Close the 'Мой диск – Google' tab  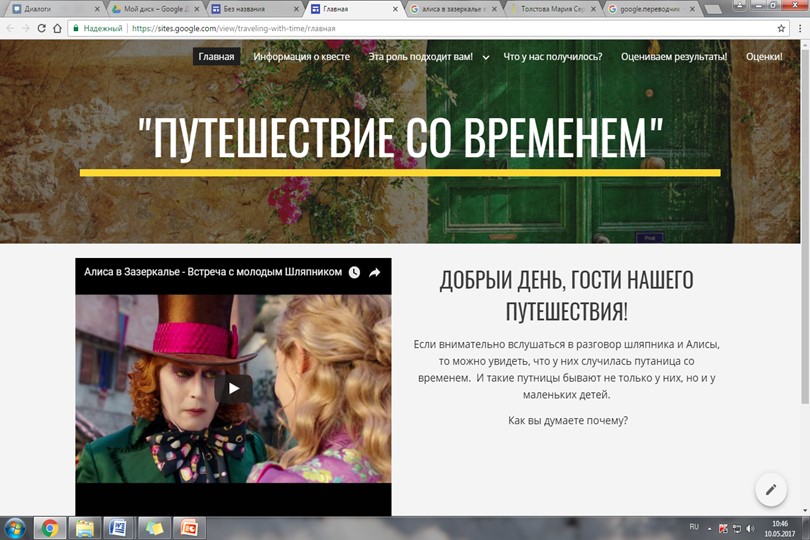tap(197, 9)
